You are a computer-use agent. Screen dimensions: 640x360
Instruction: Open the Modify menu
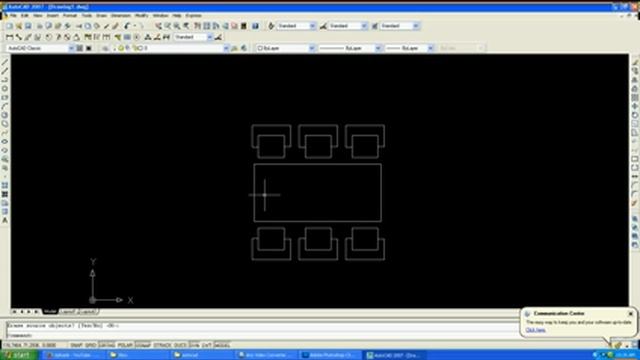click(x=141, y=16)
